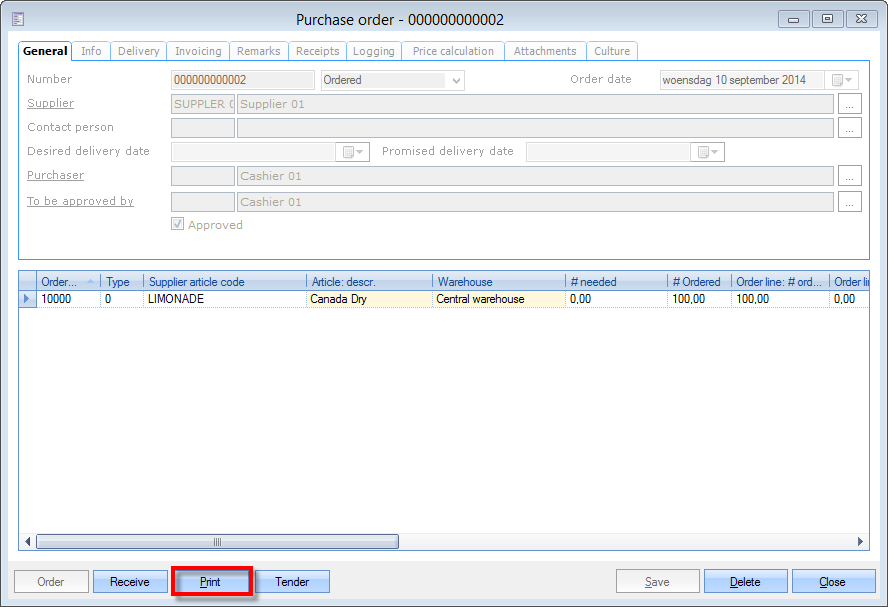Toggle the Approved checkbox
Image resolution: width=888 pixels, height=607 pixels.
point(178,225)
